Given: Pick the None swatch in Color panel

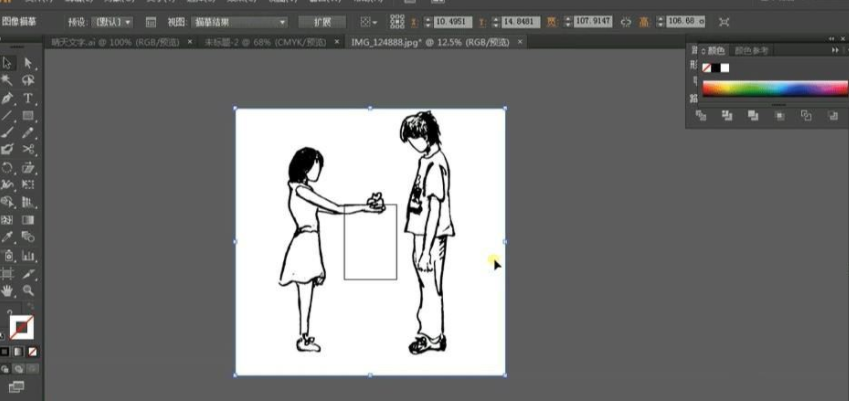Looking at the screenshot, I should [707, 68].
